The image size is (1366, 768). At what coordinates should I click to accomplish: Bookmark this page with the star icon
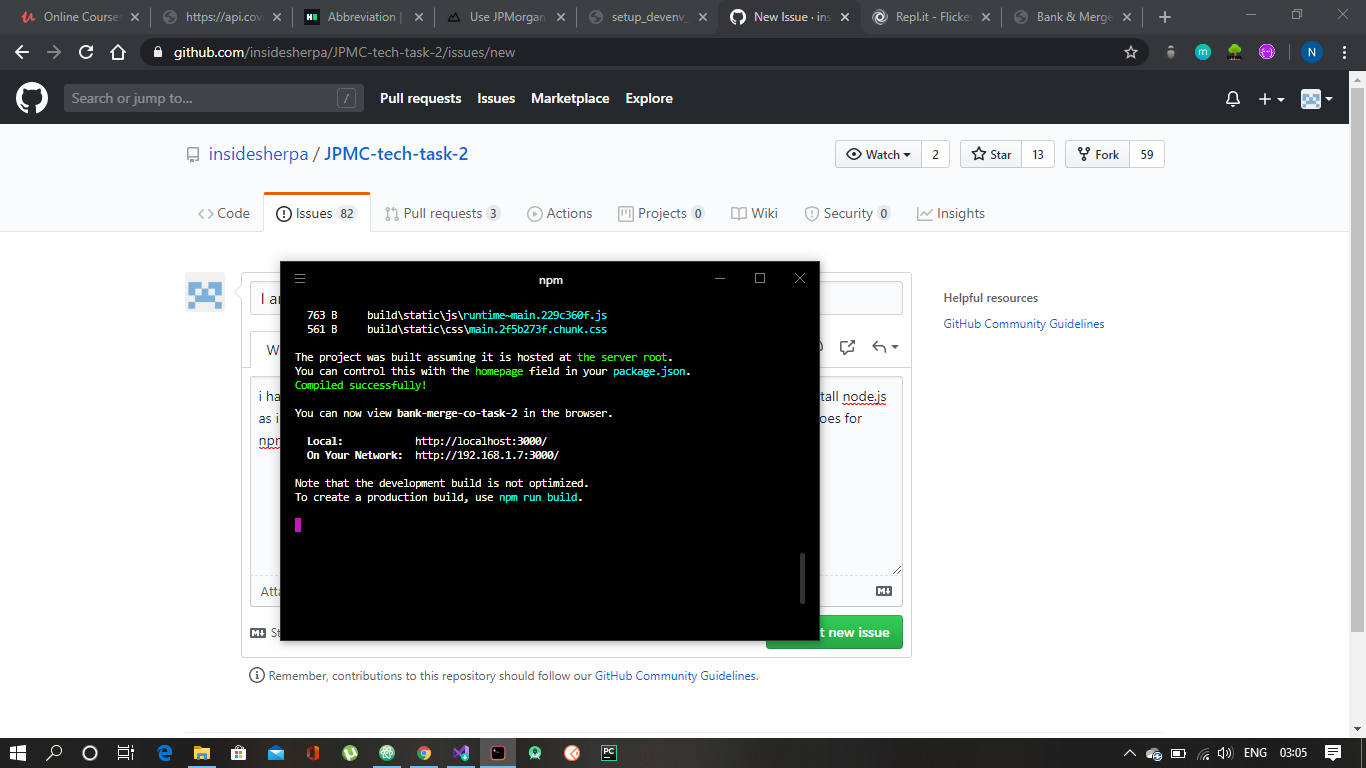click(x=1131, y=52)
